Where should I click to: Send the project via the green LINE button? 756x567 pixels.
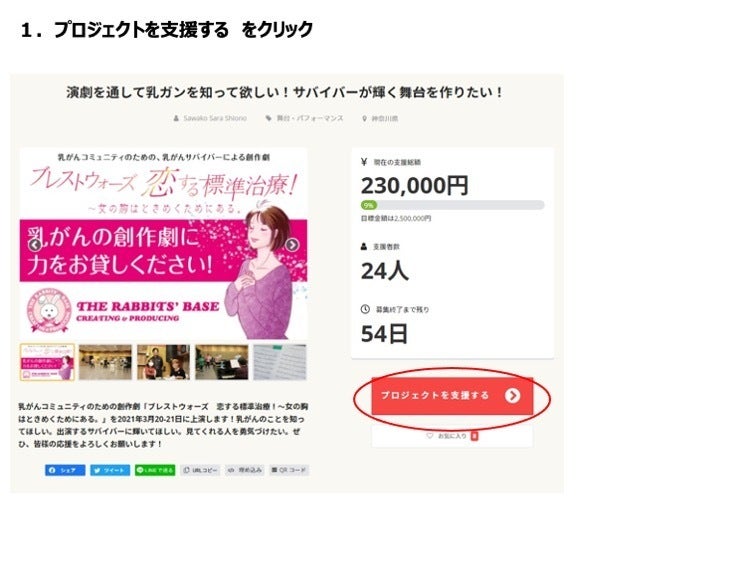coord(155,469)
